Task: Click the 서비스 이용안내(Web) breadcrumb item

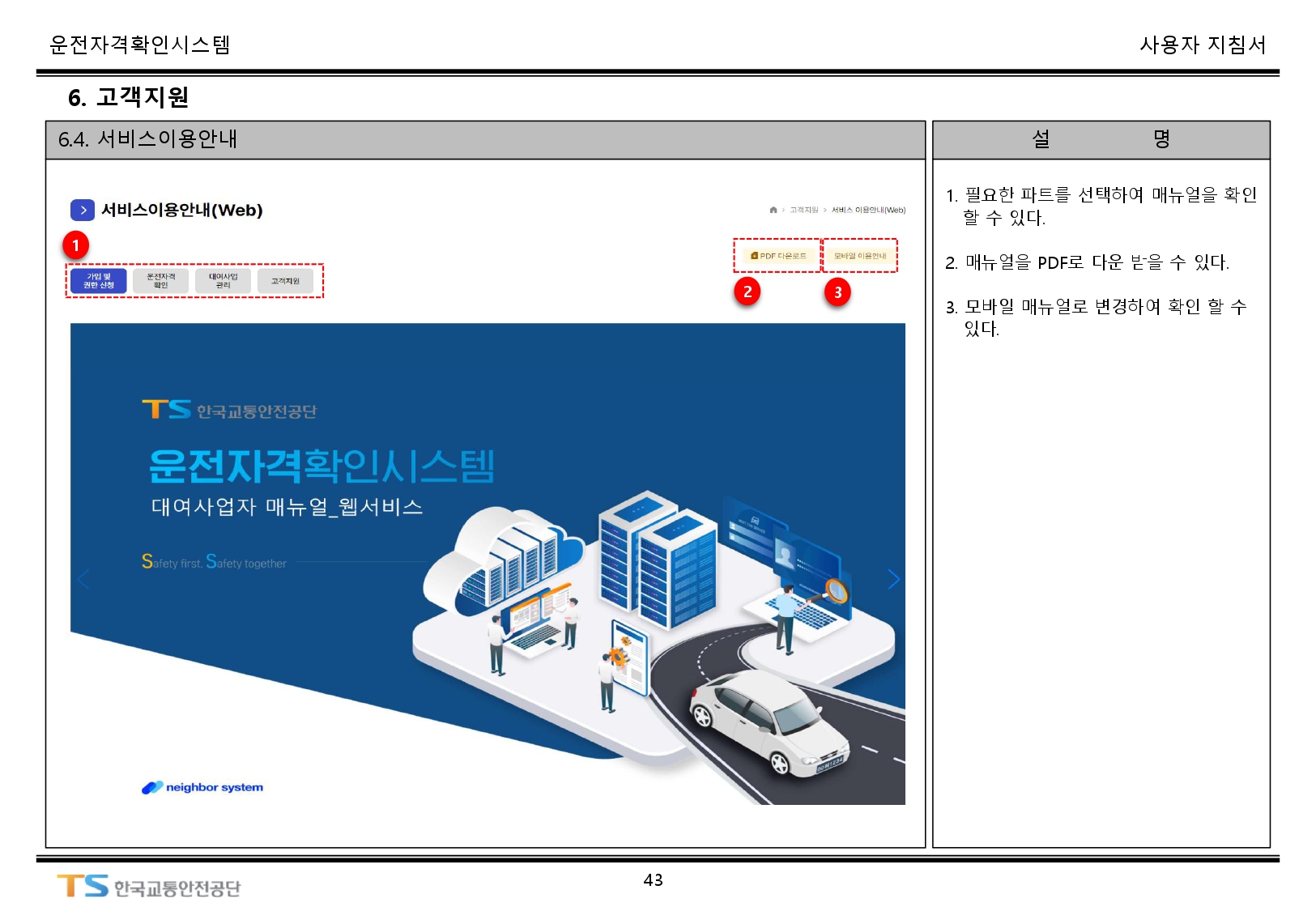Action: 868,210
